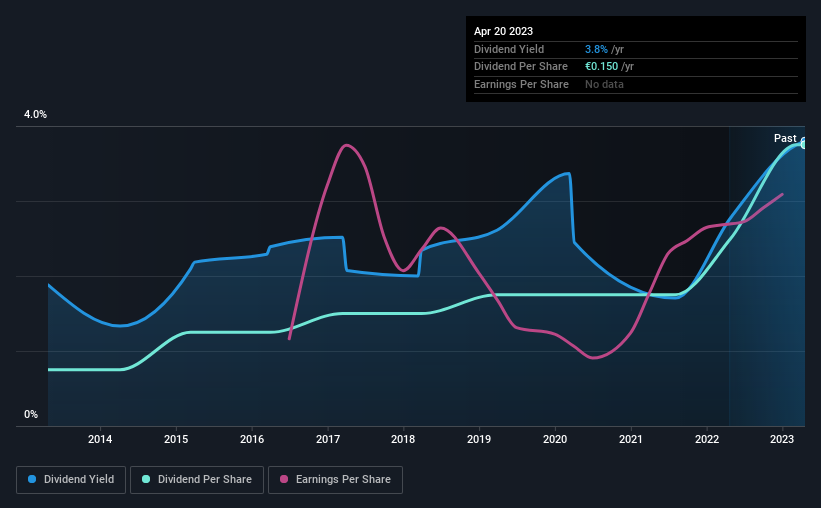
Task: Click the 3.8% dividend yield value
Action: [596, 49]
